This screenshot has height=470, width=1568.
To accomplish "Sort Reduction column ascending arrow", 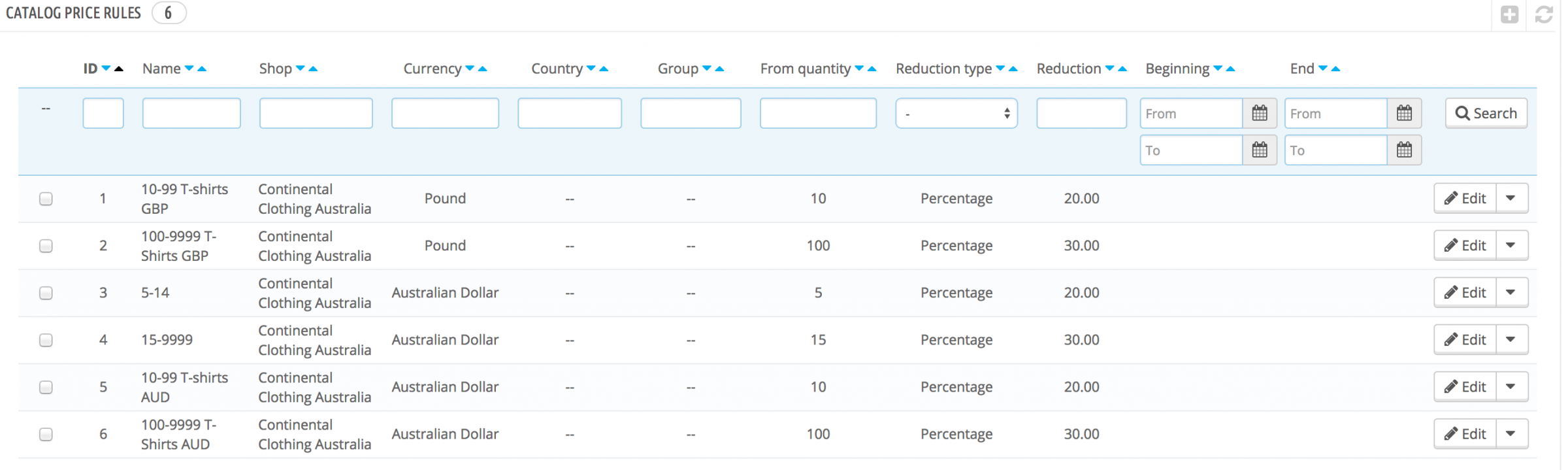I will [1122, 69].
